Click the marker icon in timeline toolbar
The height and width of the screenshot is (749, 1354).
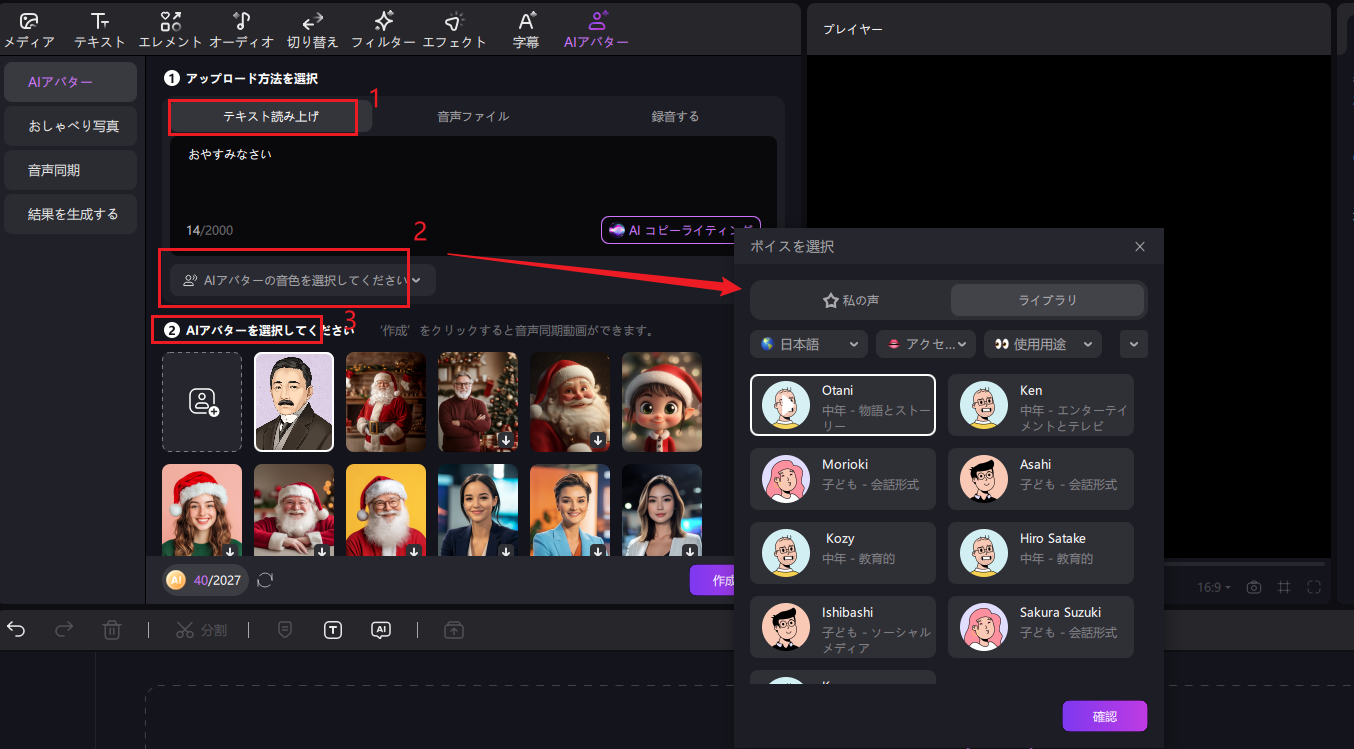click(285, 630)
